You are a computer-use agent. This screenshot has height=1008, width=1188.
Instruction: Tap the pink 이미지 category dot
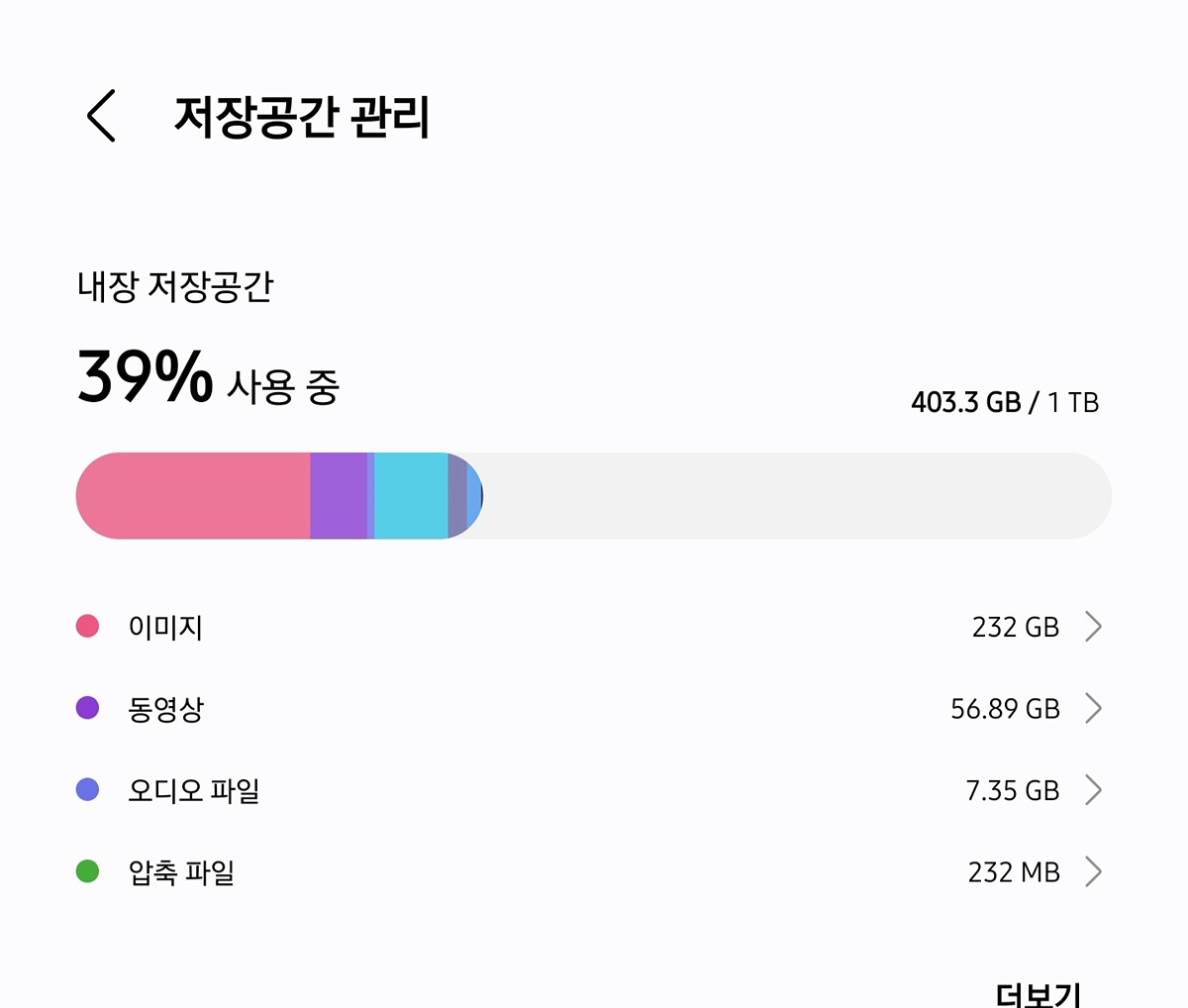click(x=87, y=626)
